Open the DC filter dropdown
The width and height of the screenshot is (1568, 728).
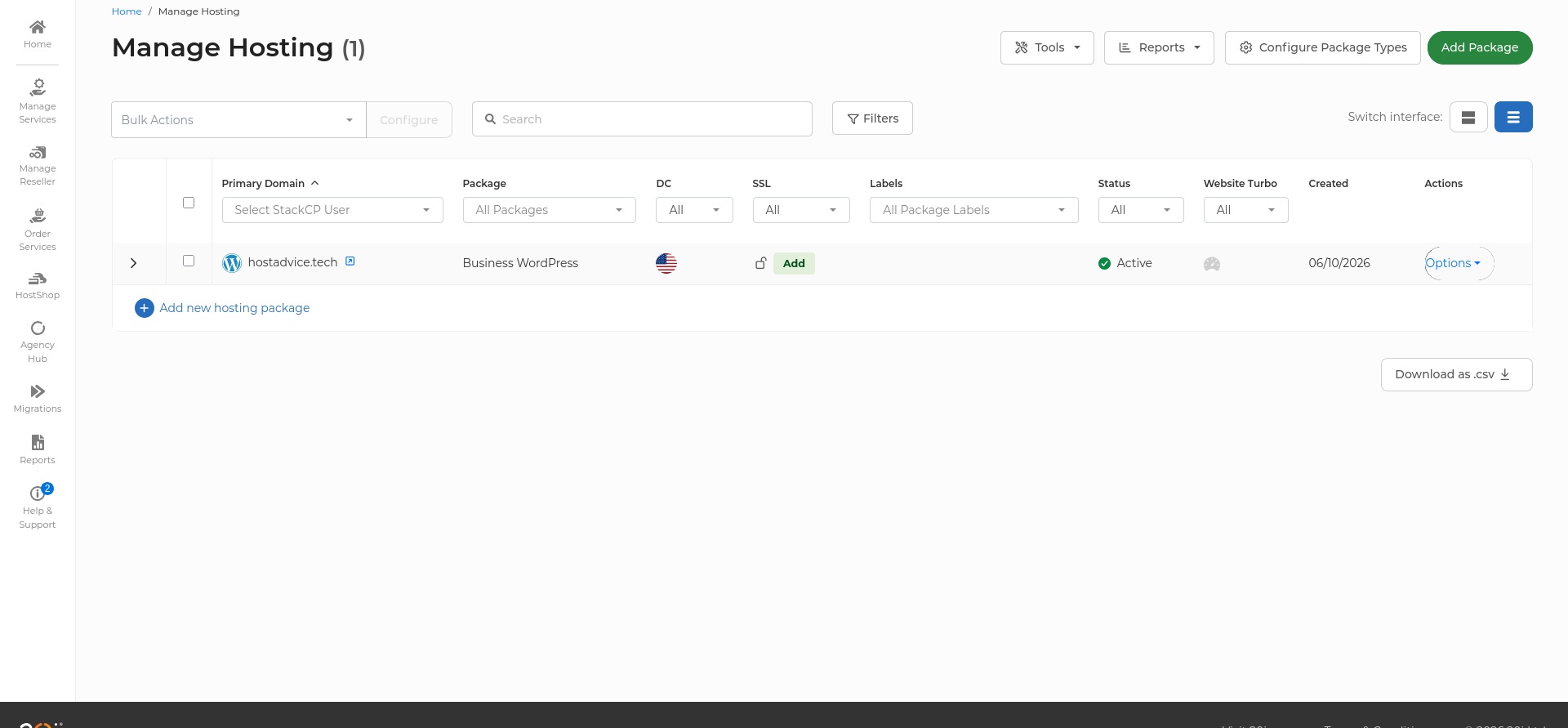(x=694, y=210)
